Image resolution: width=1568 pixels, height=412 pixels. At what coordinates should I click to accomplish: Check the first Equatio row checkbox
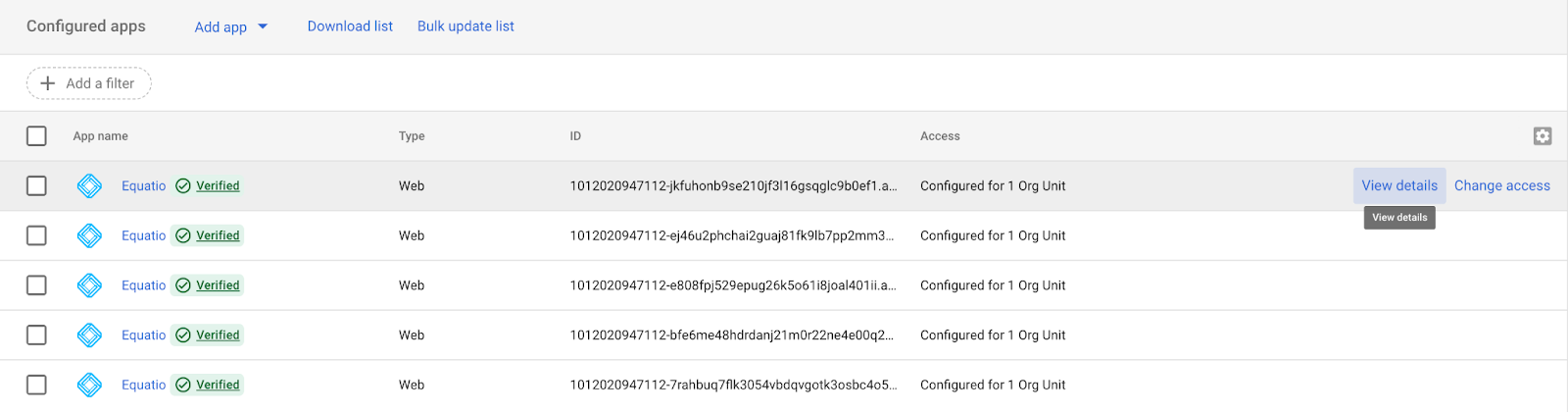pos(36,185)
